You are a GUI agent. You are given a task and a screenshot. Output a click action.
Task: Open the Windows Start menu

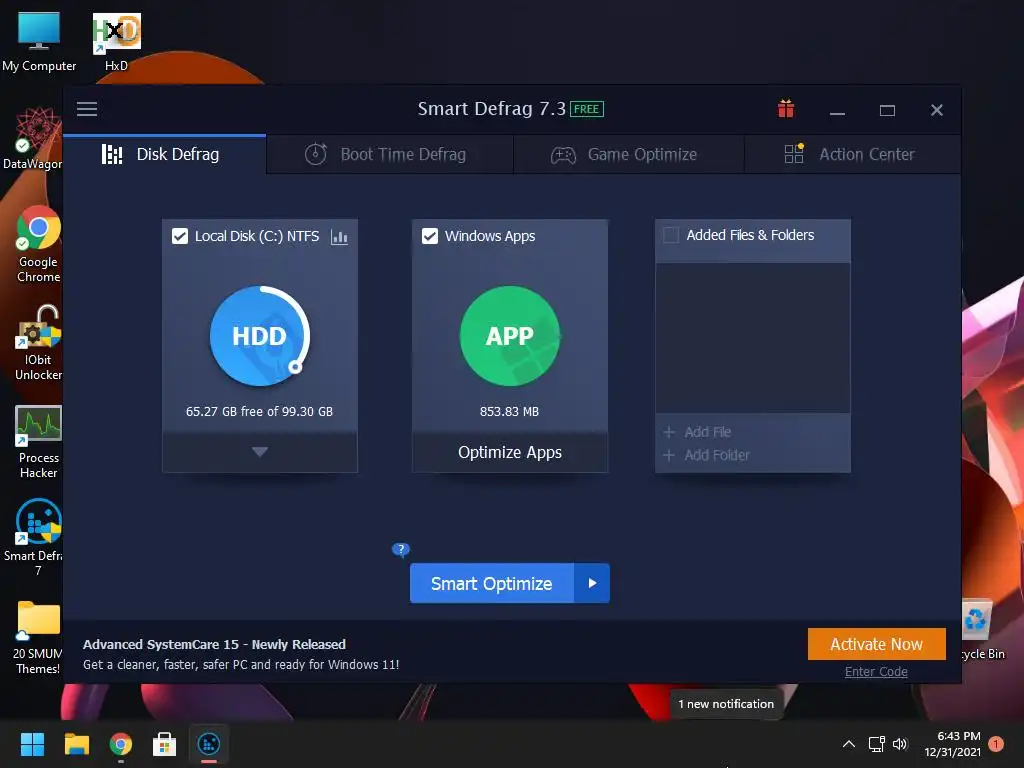coord(32,744)
